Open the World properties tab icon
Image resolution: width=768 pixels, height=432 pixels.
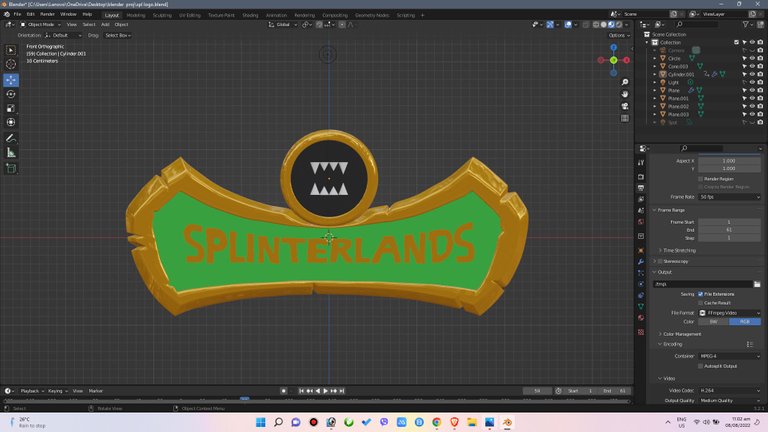[641, 222]
